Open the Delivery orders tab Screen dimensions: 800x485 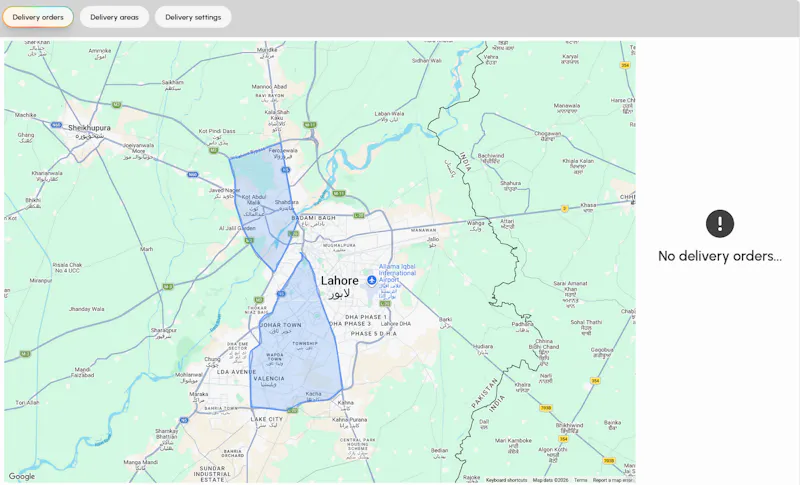coord(38,17)
